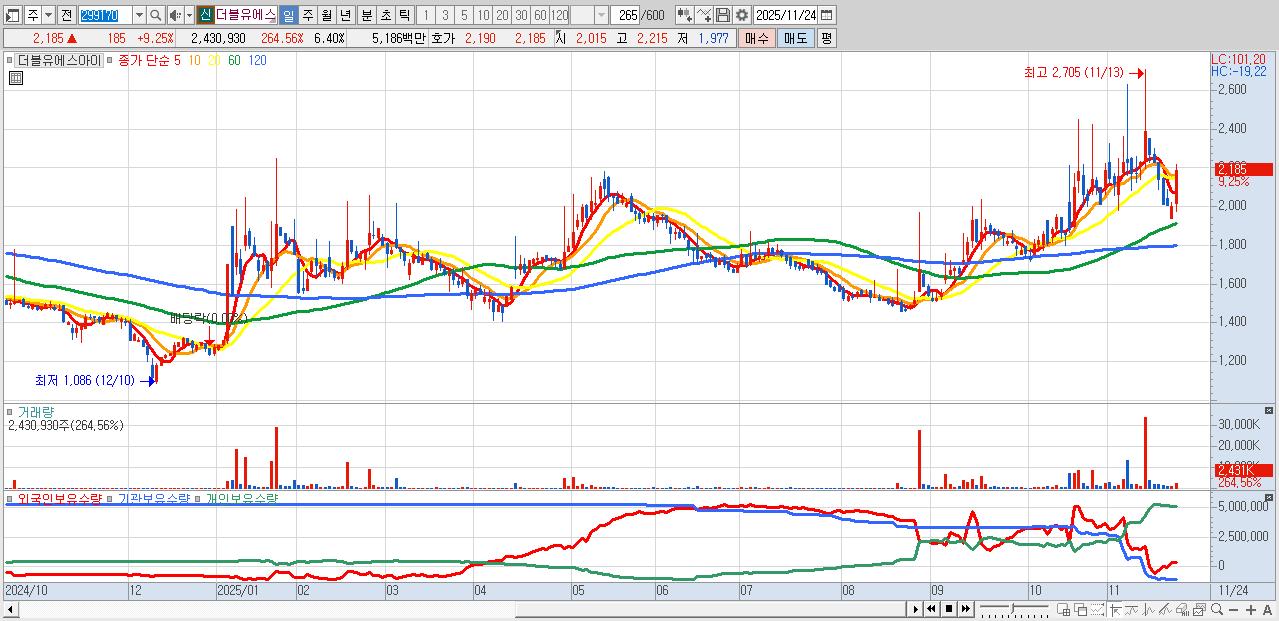The width and height of the screenshot is (1279, 621).
Task: Select the 월 monthly period toggle
Action: [326, 15]
